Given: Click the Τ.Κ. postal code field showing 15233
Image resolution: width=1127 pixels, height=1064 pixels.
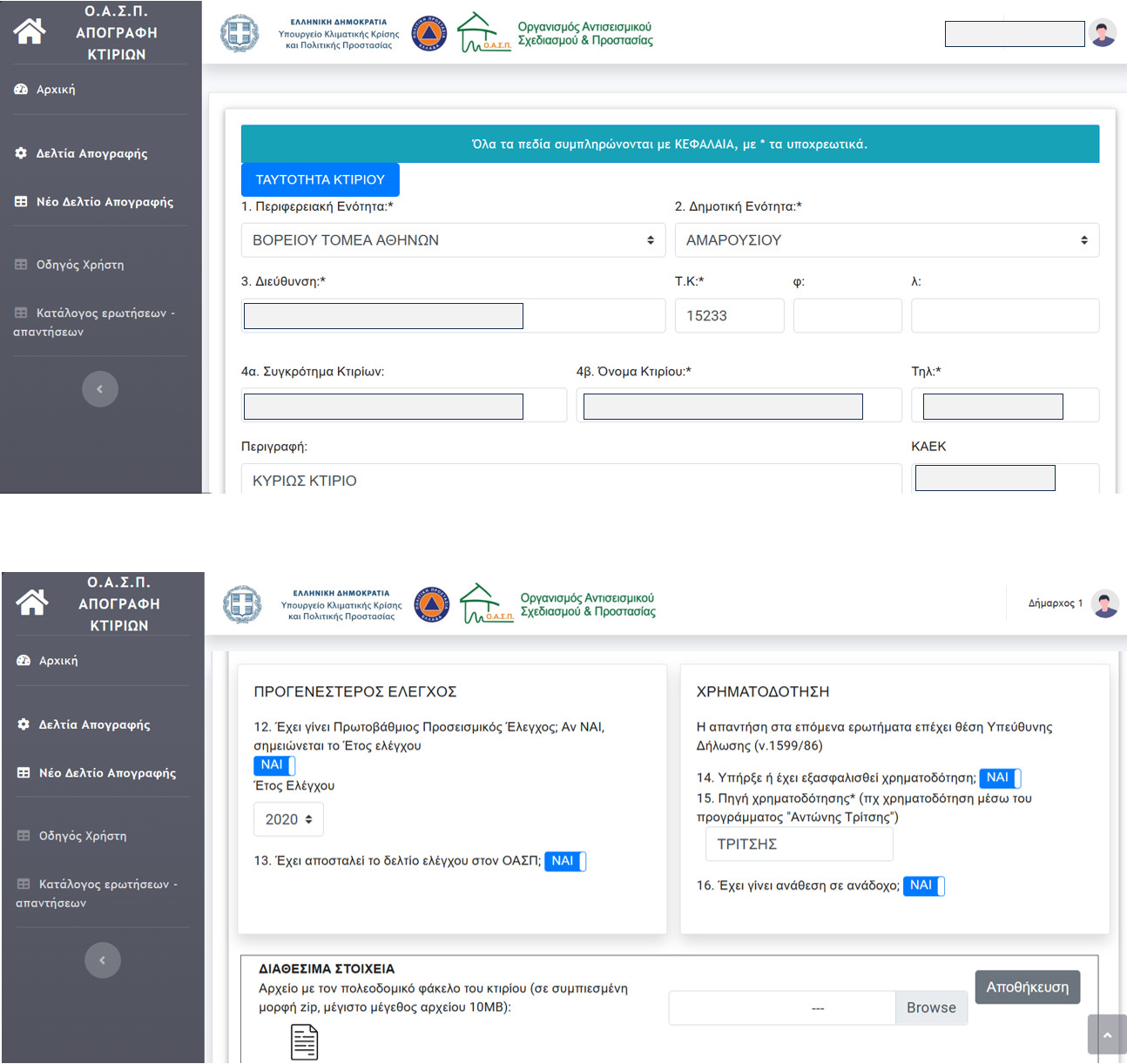Looking at the screenshot, I should (x=729, y=316).
